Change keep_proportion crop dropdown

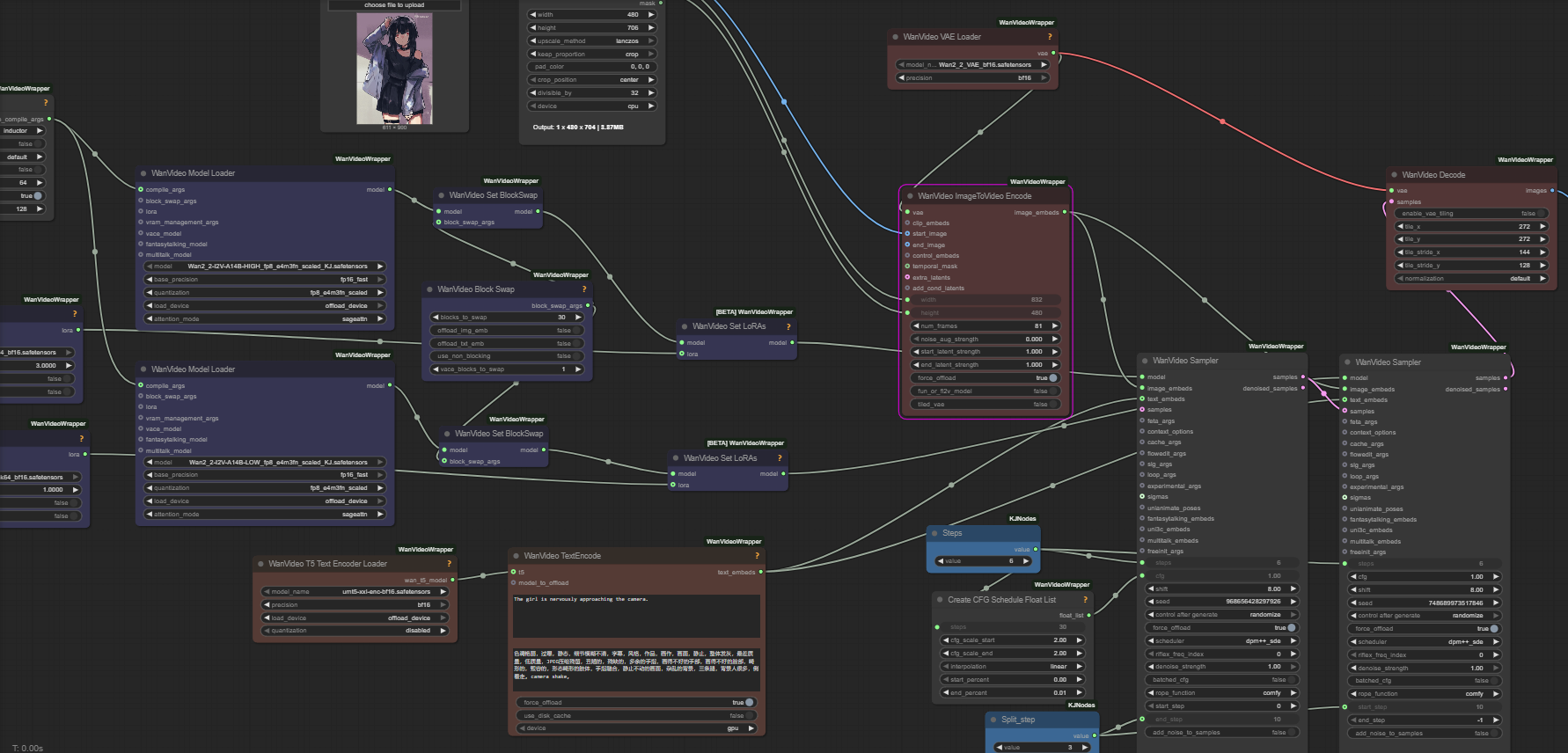592,55
